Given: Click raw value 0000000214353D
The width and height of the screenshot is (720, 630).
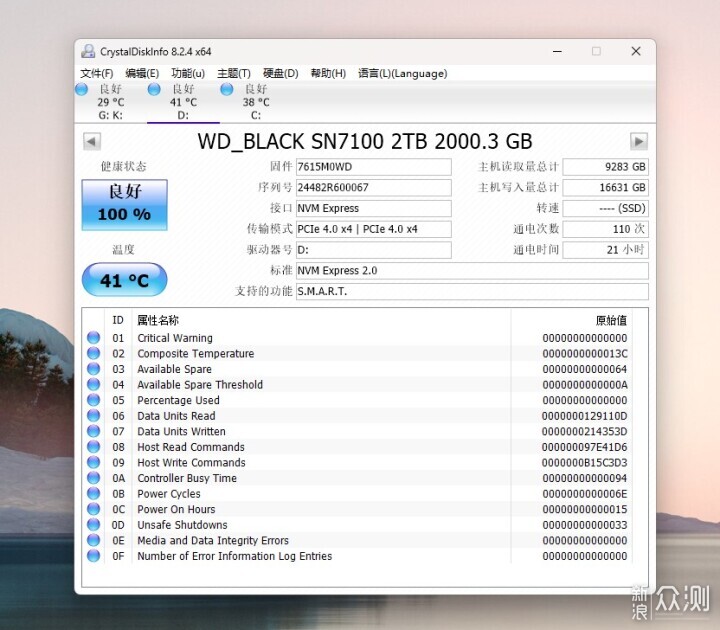Looking at the screenshot, I should pos(585,432).
